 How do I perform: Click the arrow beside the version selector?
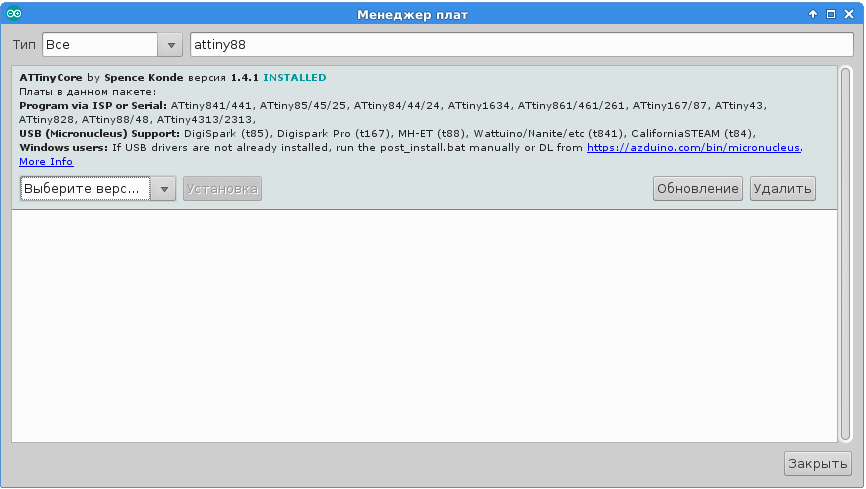[164, 188]
